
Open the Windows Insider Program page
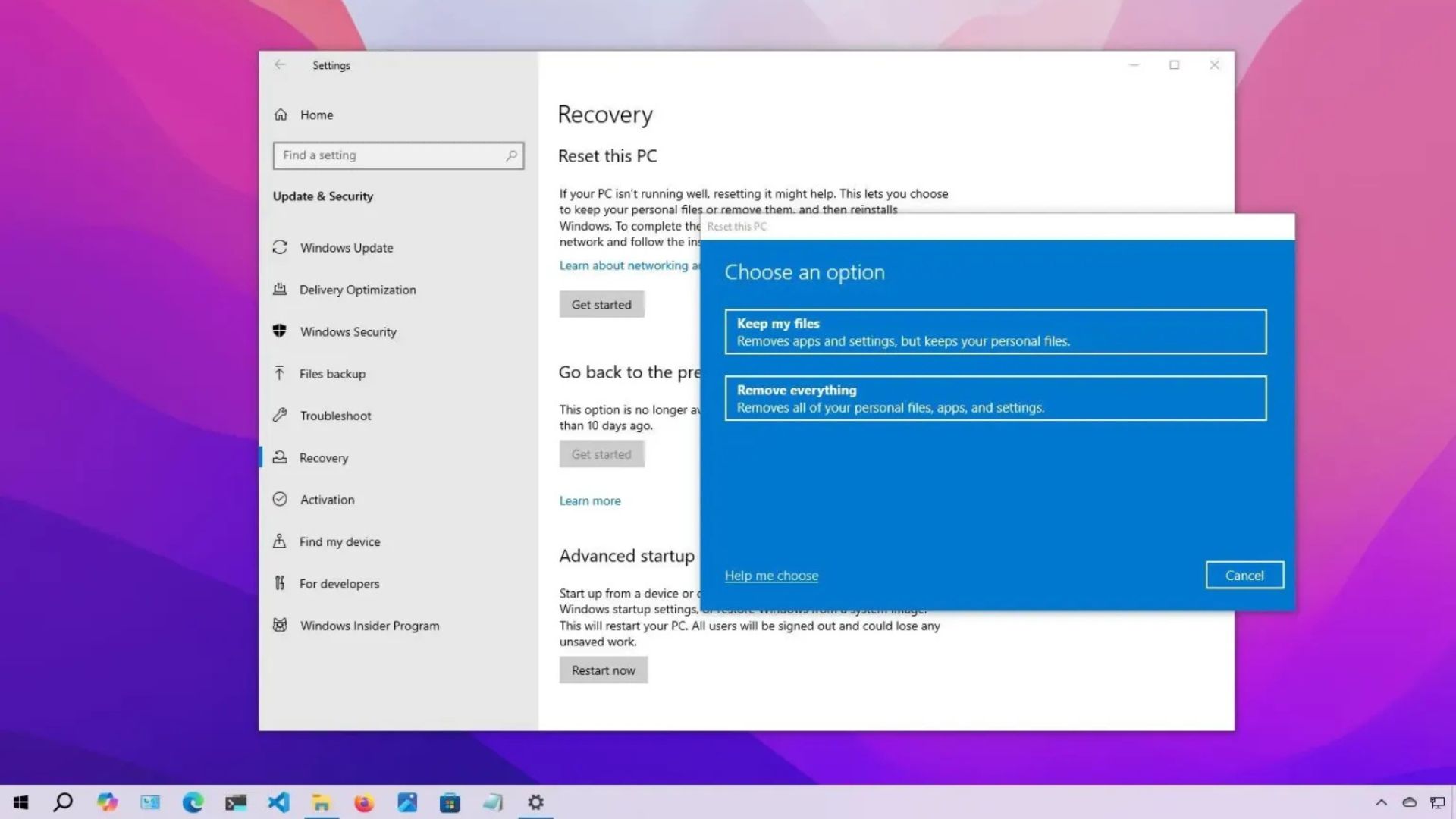coord(369,626)
